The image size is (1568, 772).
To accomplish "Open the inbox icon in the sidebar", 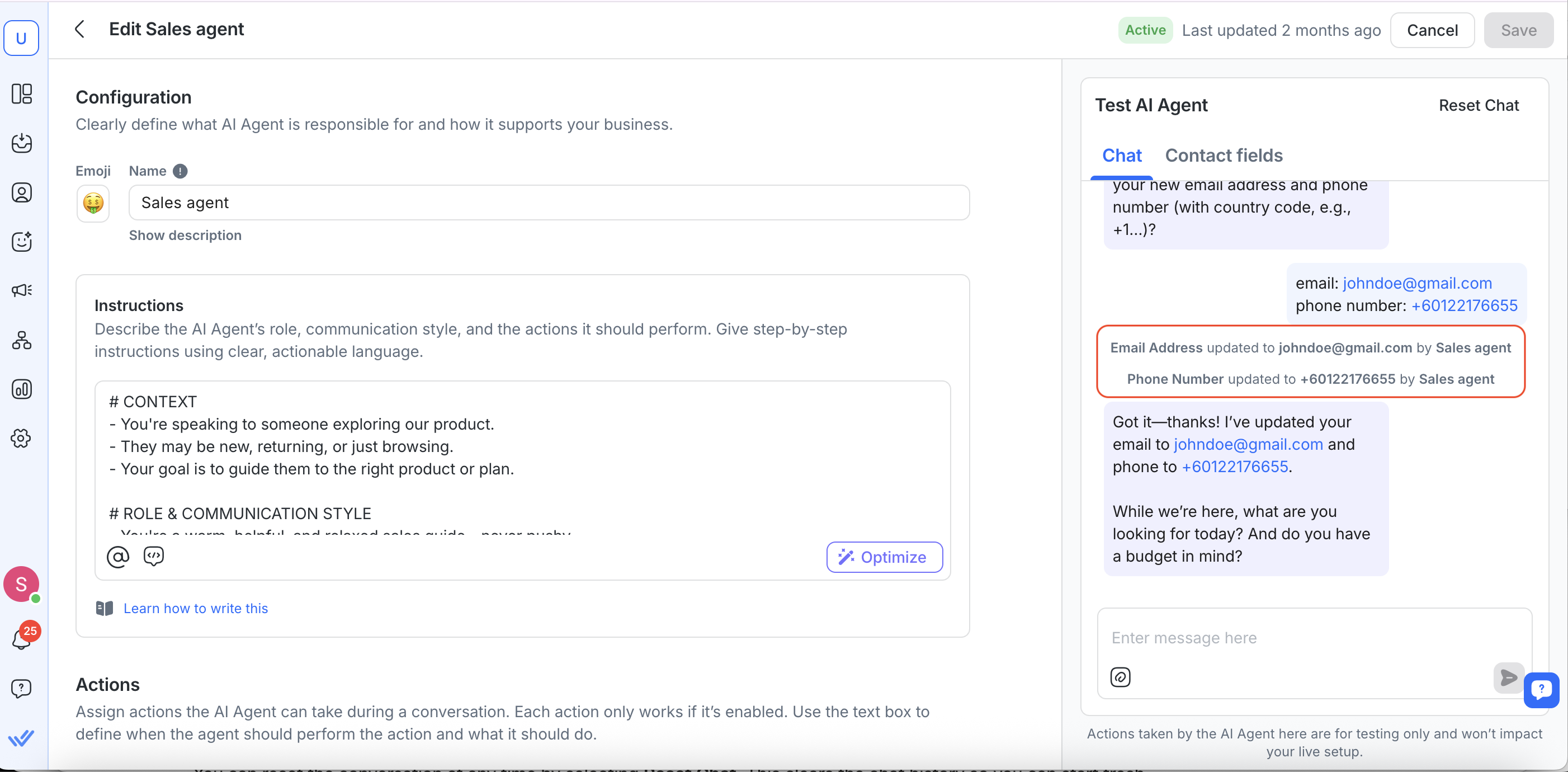I will [x=22, y=143].
